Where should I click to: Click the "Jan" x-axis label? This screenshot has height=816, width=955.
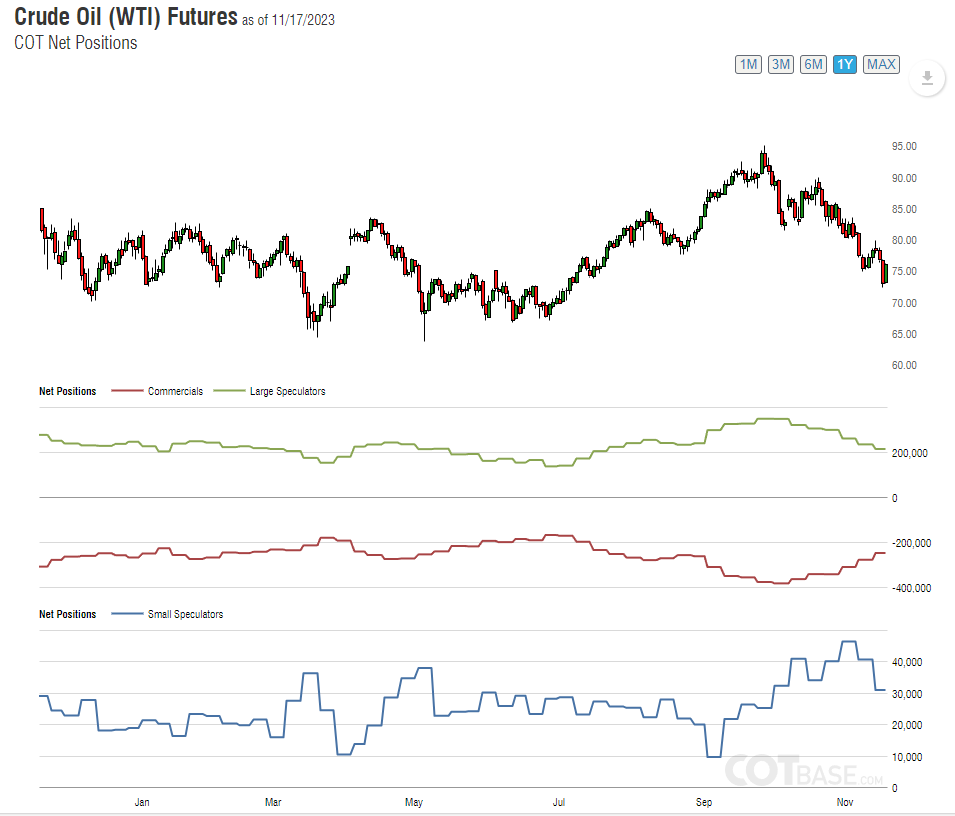[142, 801]
